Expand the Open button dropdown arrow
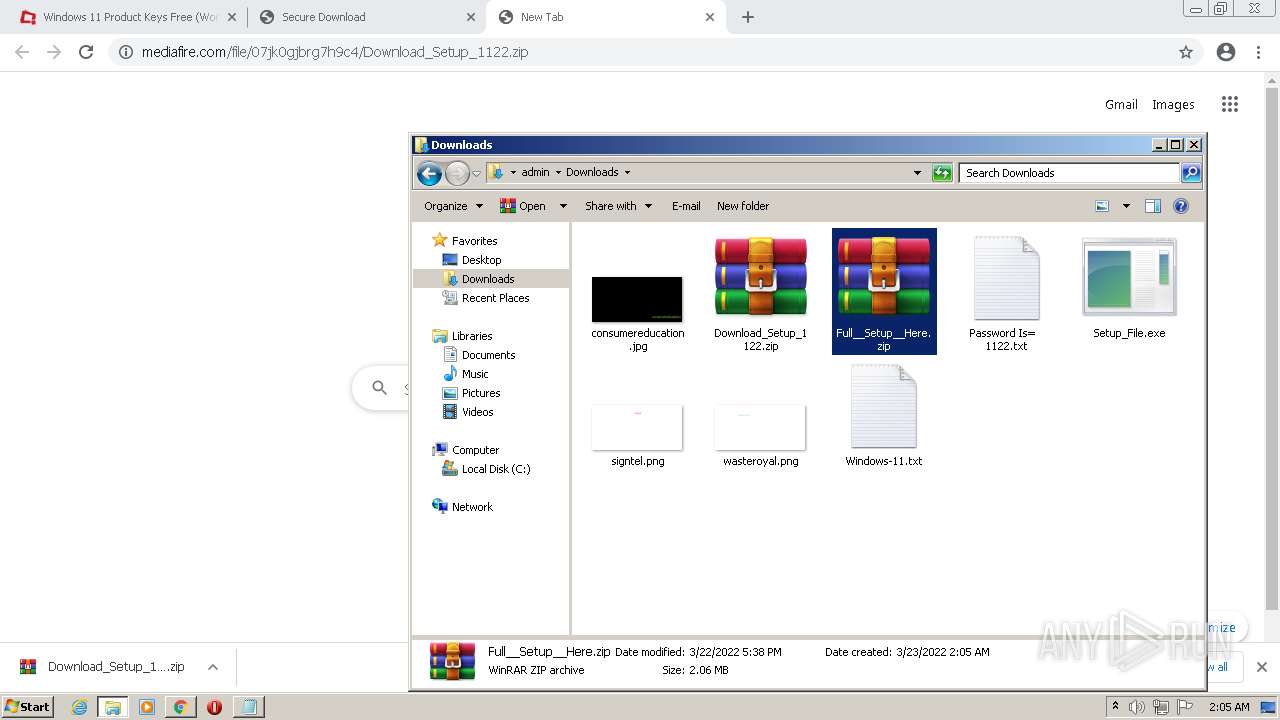 [x=563, y=206]
